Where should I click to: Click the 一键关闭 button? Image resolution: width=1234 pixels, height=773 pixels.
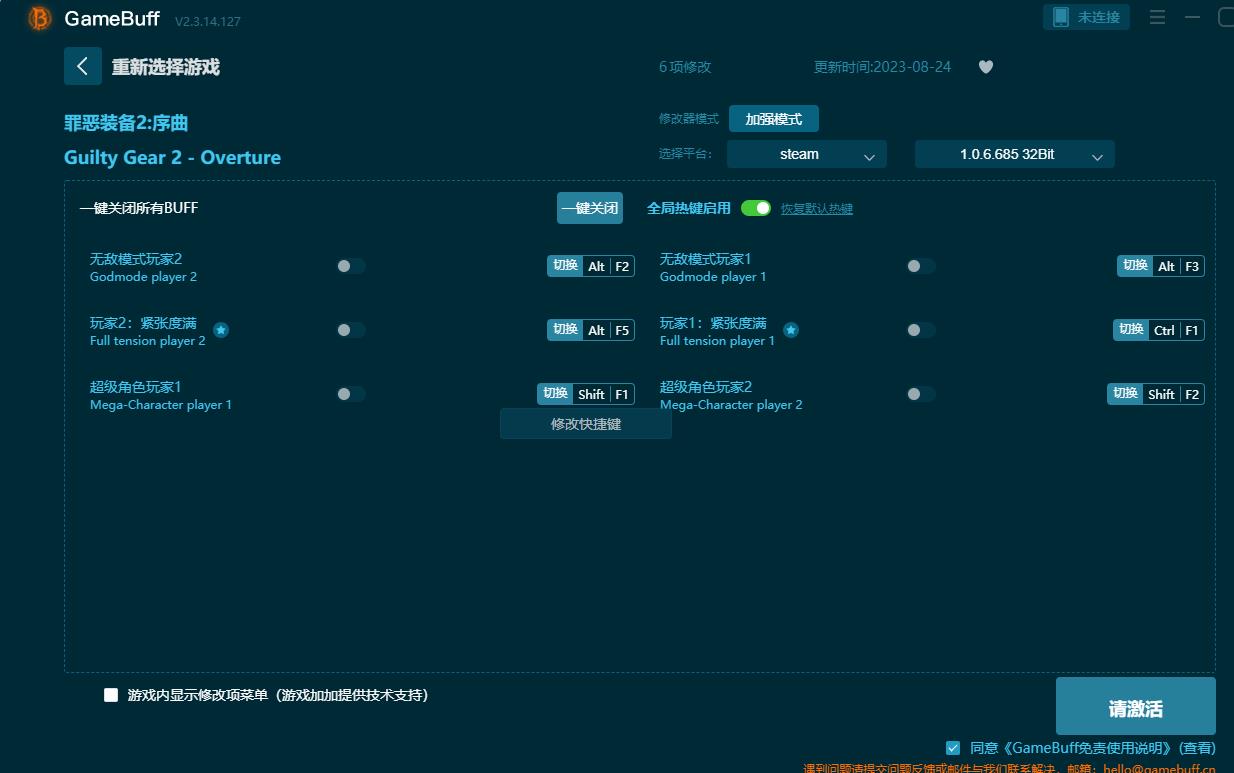click(x=590, y=208)
